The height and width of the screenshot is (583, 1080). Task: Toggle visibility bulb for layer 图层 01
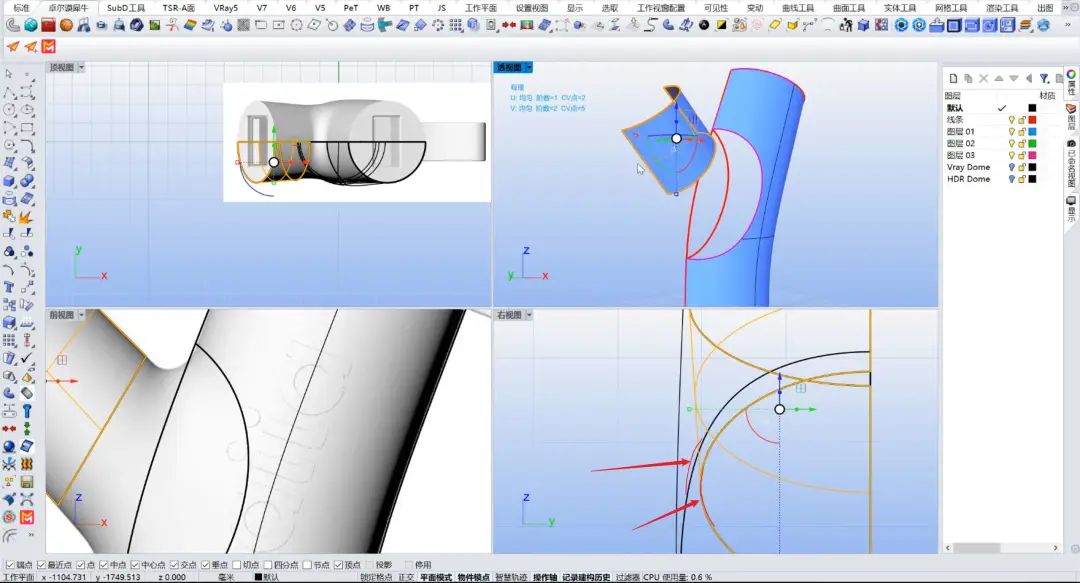click(x=1010, y=132)
